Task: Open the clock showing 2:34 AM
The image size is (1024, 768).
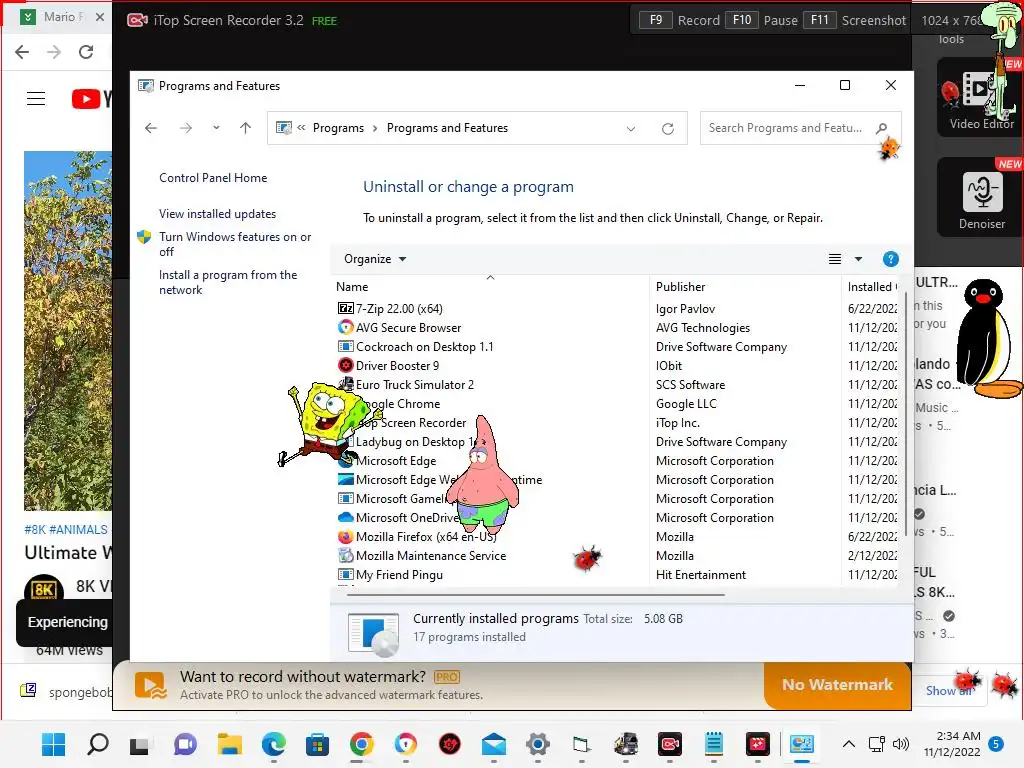Action: pyautogui.click(x=952, y=744)
